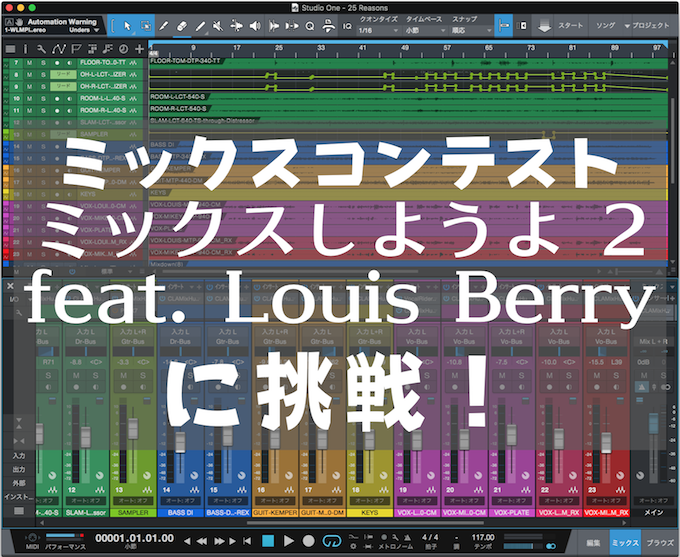Open the track list panel icon
This screenshot has width=680, height=557.
10,49
